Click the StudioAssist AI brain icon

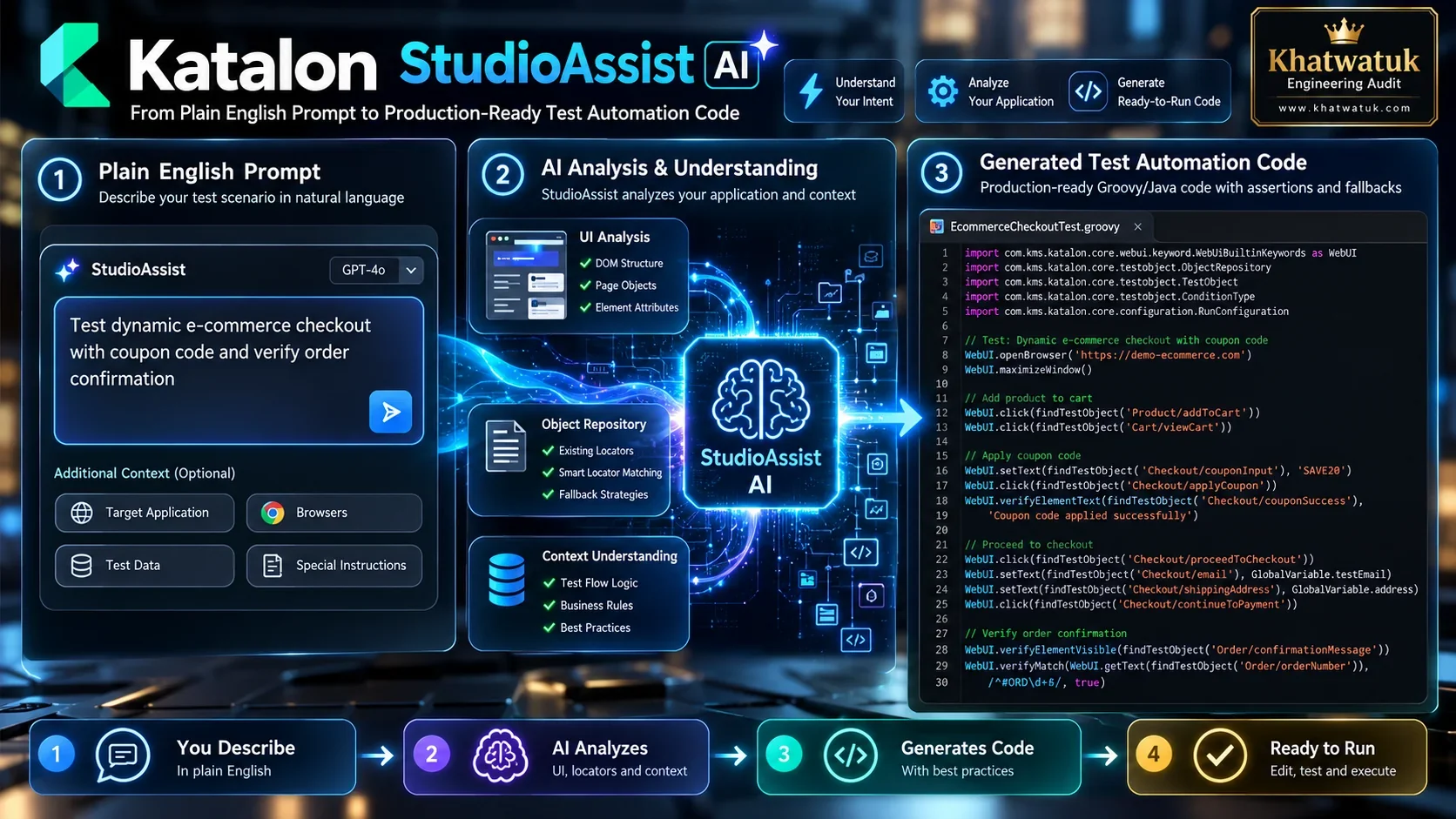761,400
